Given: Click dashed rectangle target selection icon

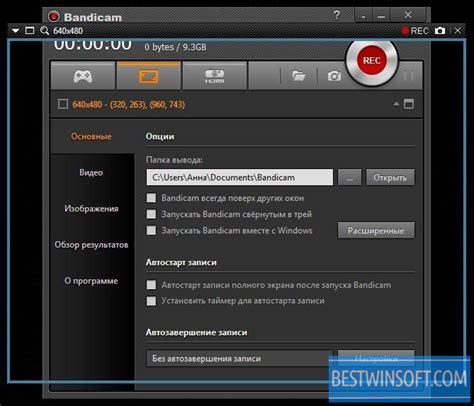Looking at the screenshot, I should [x=63, y=104].
